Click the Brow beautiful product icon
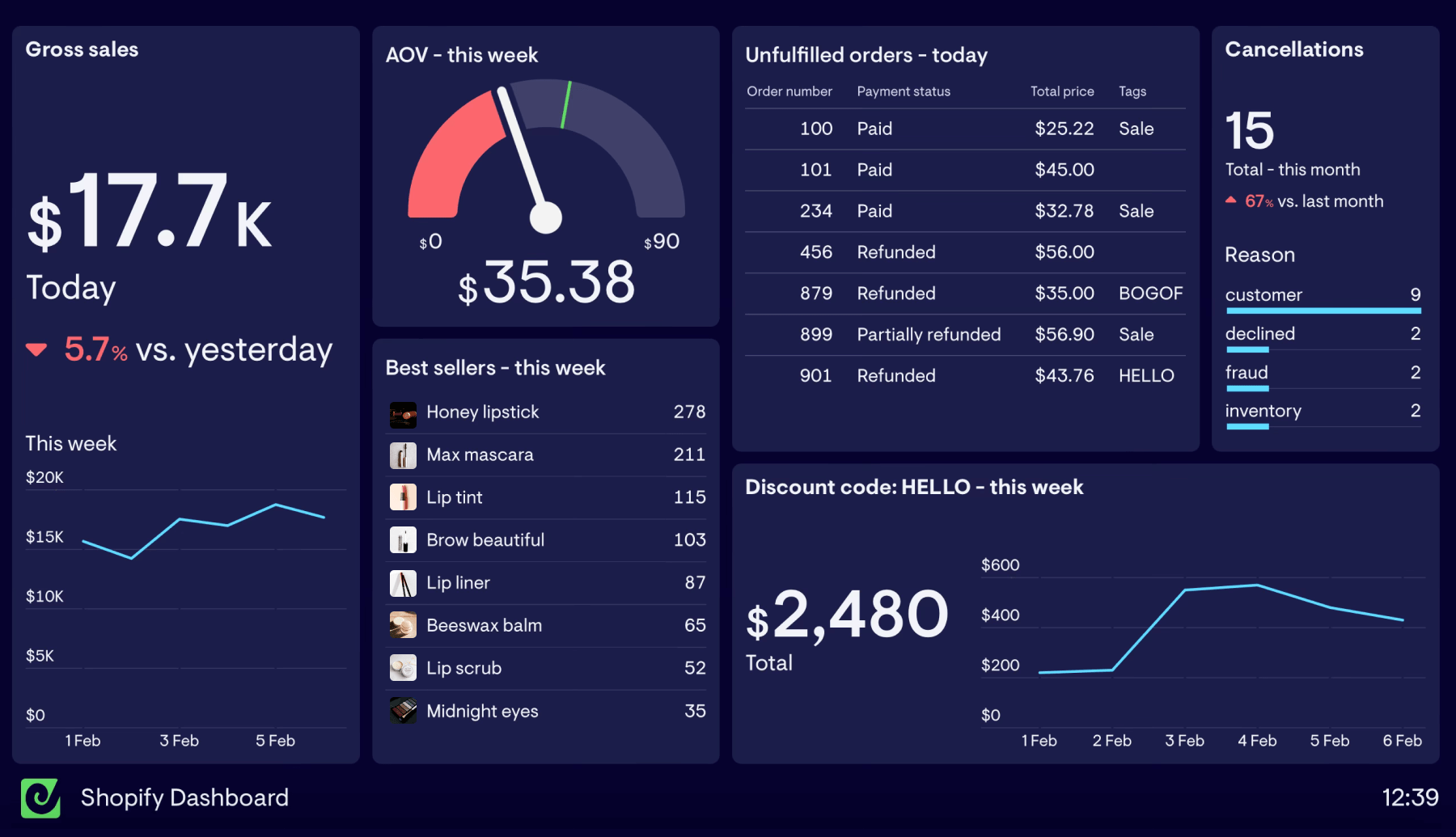This screenshot has height=837, width=1456. [403, 540]
